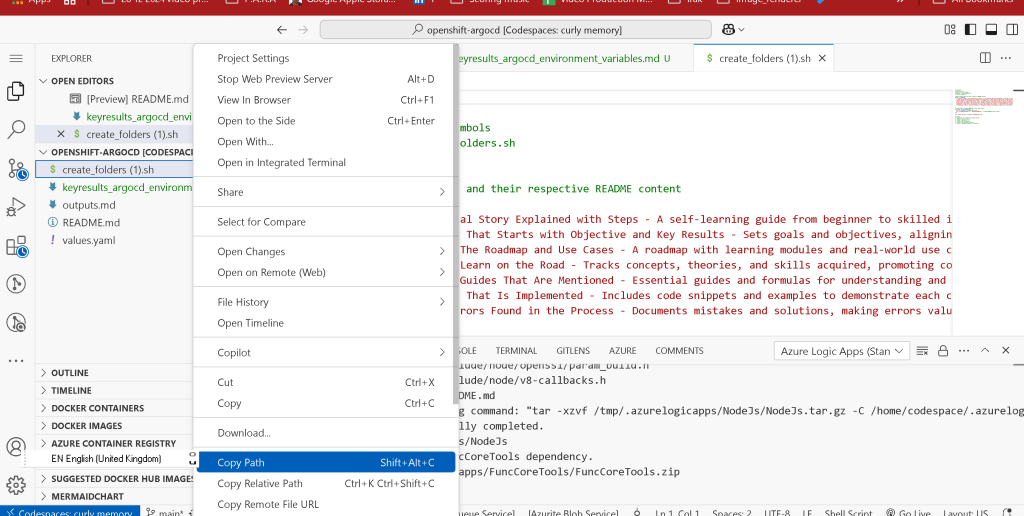
Task: Close the bottom panel
Action: (x=1006, y=351)
